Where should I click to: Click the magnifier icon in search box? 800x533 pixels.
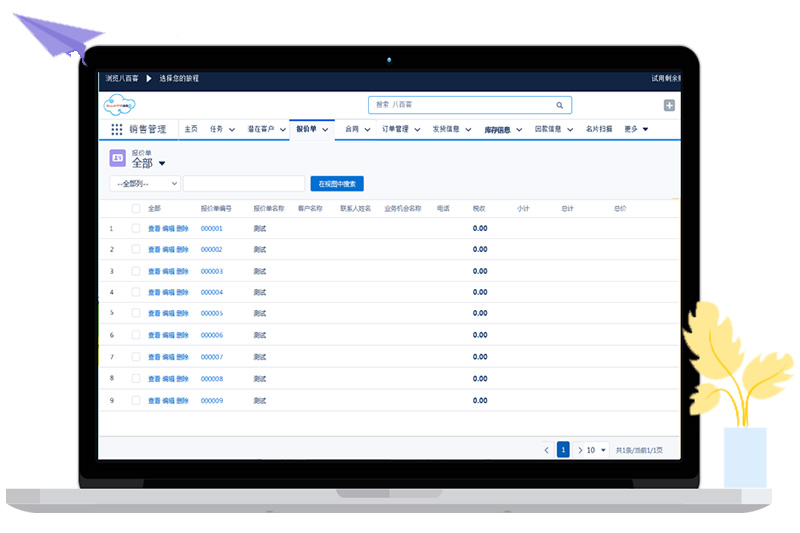pos(560,105)
